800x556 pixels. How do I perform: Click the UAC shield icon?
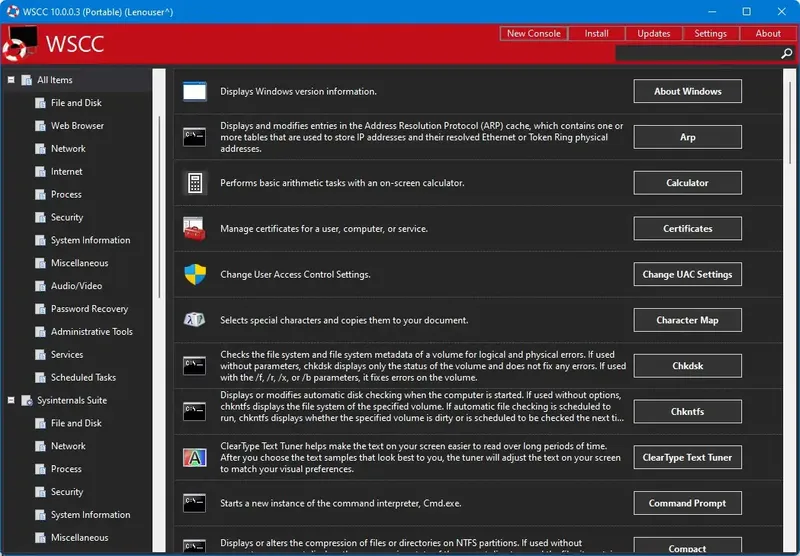tap(195, 274)
